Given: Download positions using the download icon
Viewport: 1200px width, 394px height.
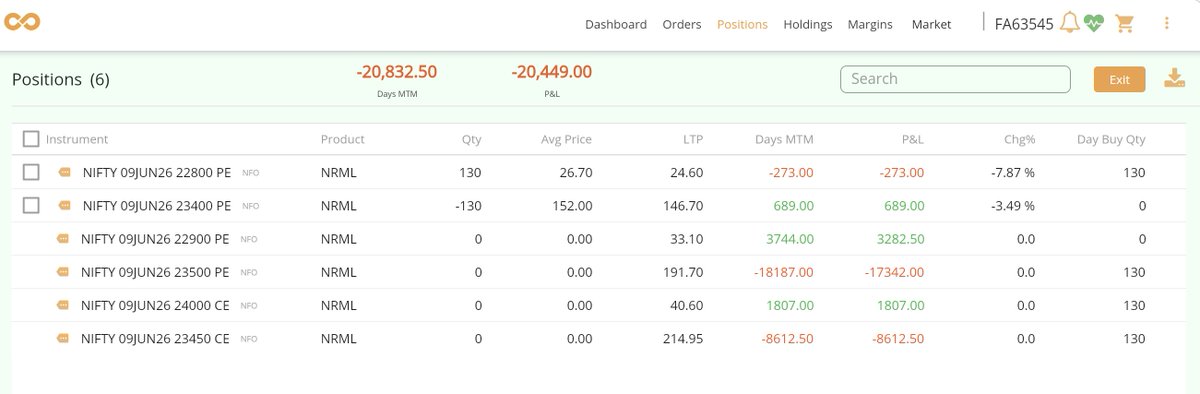Looking at the screenshot, I should point(1174,79).
